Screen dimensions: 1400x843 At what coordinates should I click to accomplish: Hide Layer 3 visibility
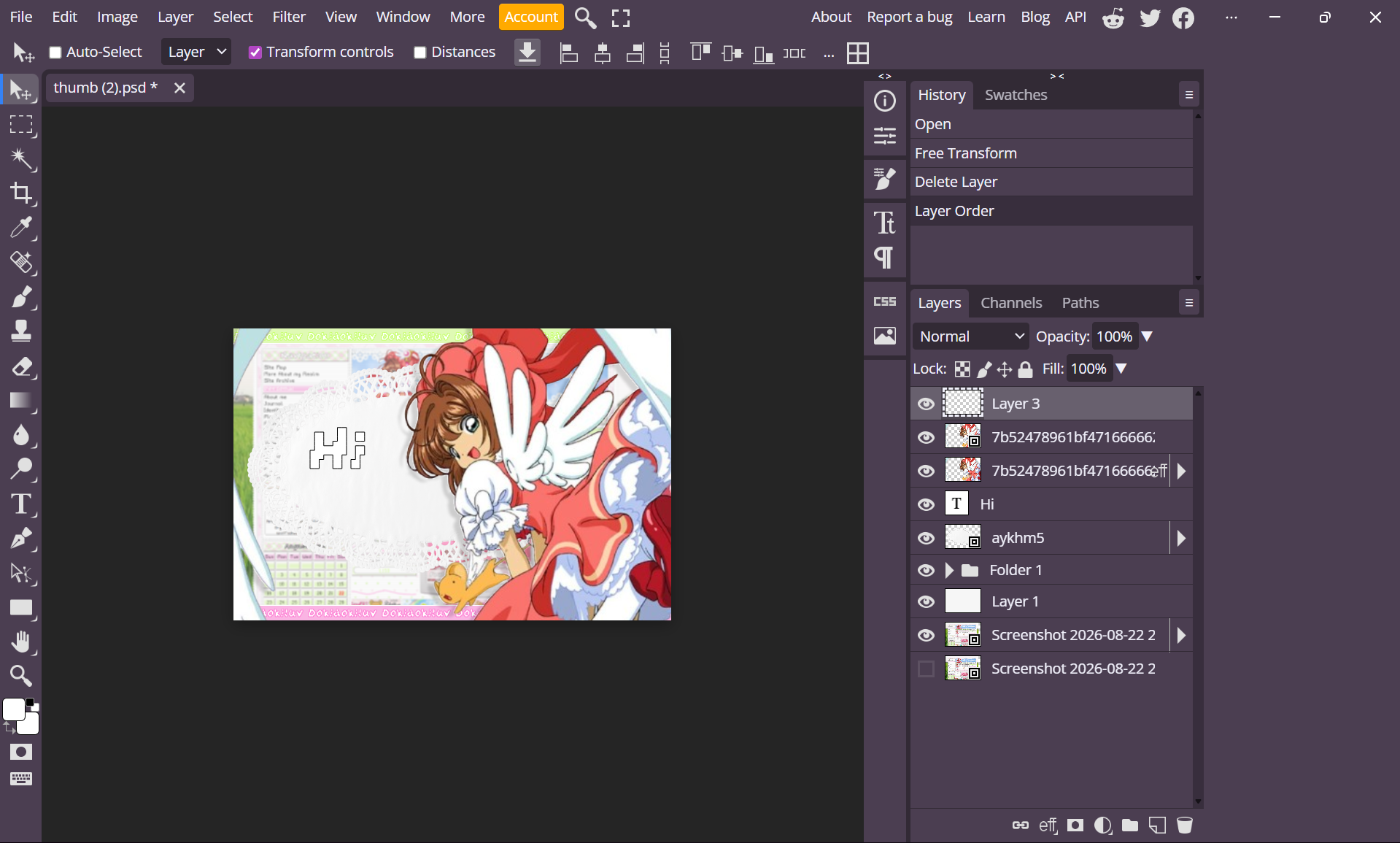click(926, 404)
